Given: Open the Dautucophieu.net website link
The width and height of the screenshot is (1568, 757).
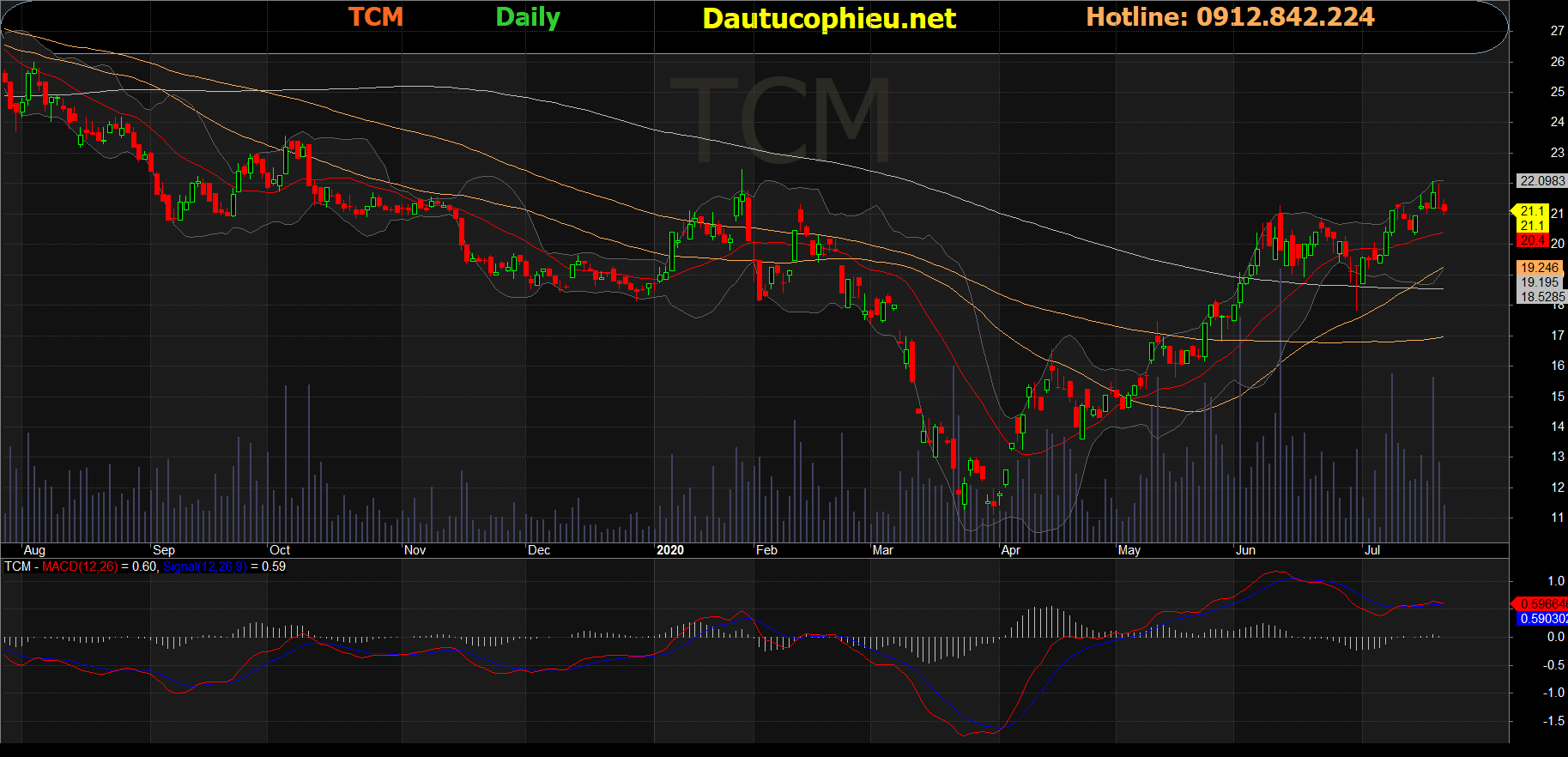Looking at the screenshot, I should [x=828, y=19].
